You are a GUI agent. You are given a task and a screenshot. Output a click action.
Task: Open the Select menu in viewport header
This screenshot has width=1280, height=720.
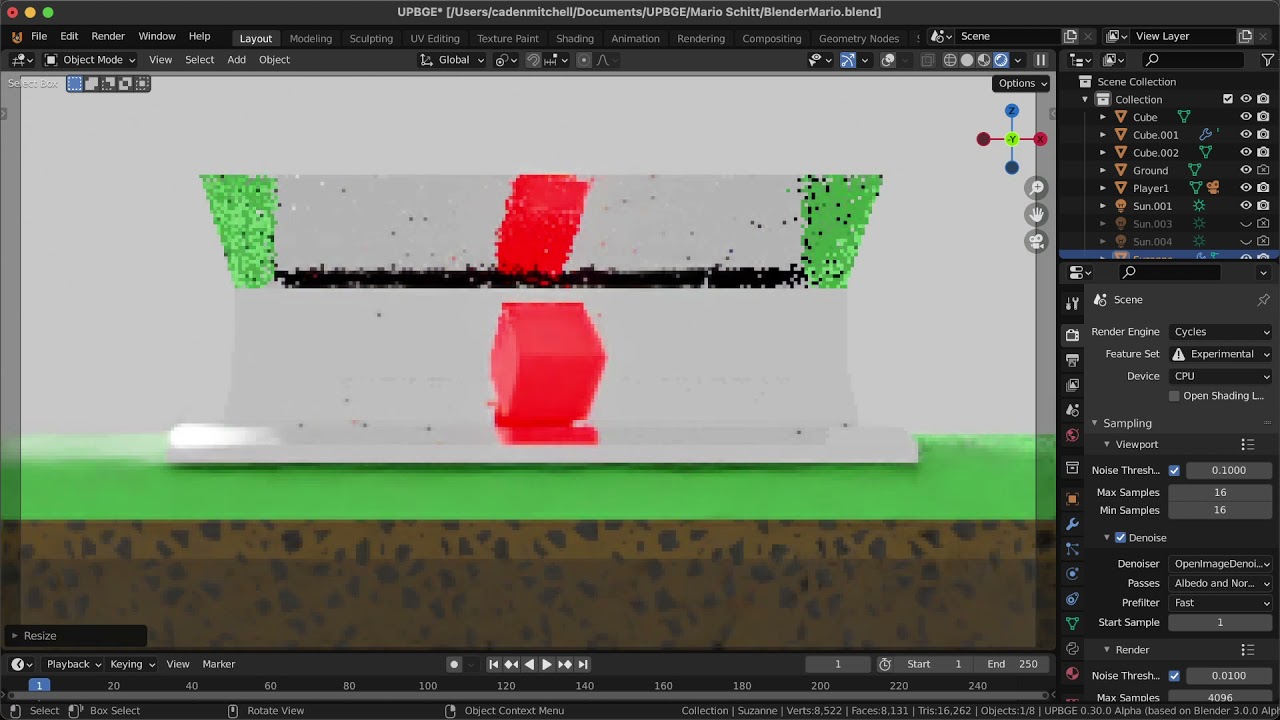click(200, 60)
